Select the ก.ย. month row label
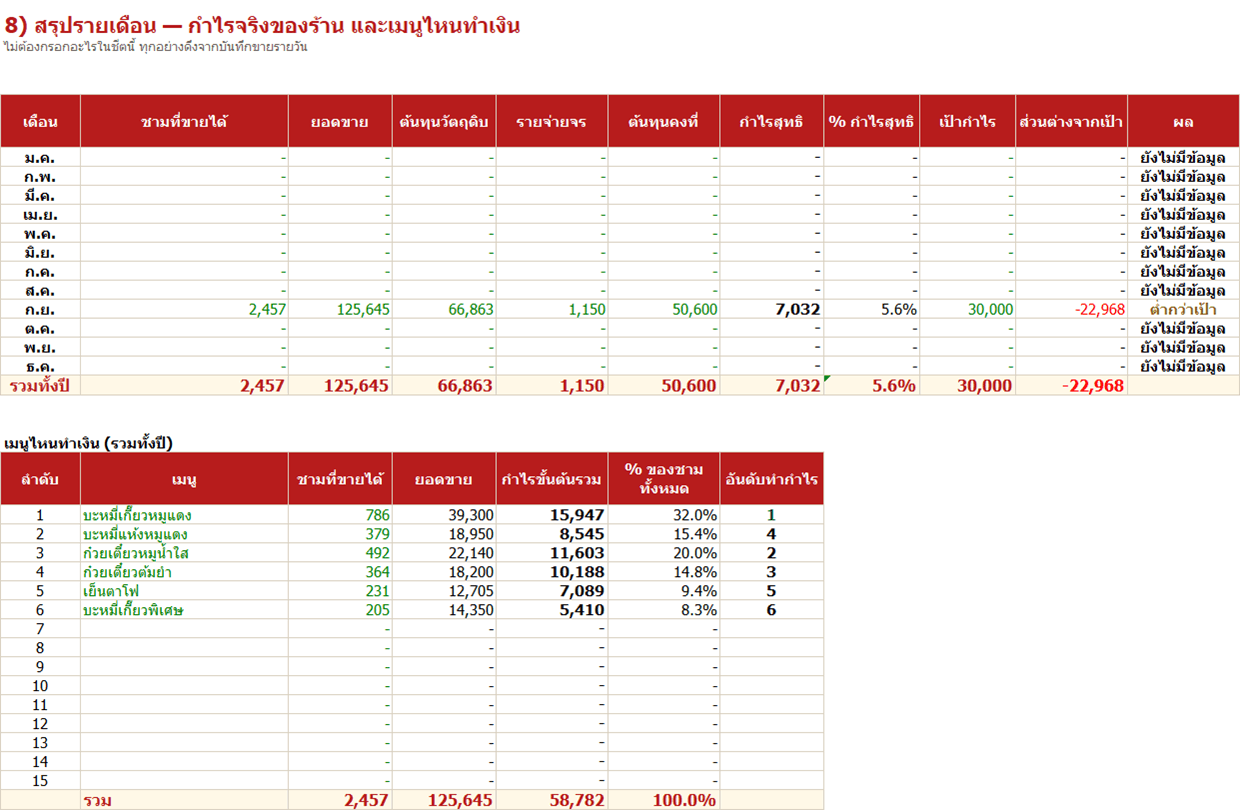Viewport: 1240px width, 810px height. pyautogui.click(x=41, y=310)
